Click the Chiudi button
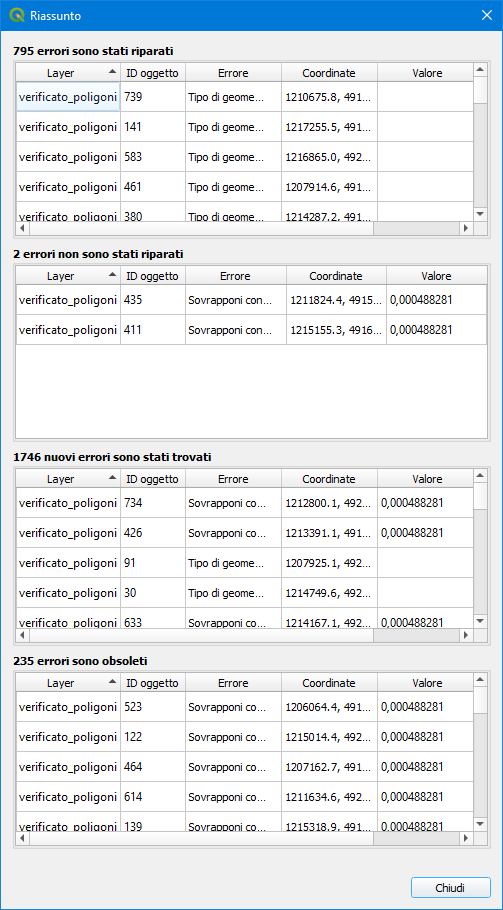 pos(451,888)
